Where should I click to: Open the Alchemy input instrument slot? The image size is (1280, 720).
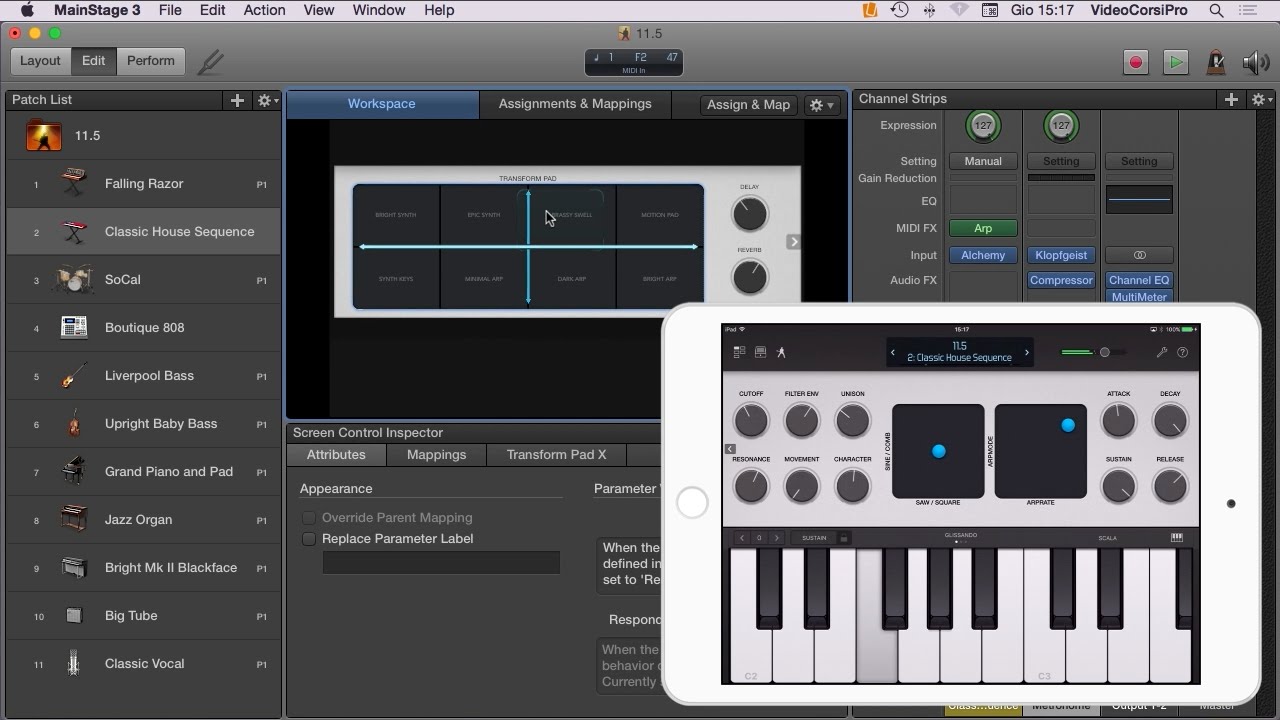pyautogui.click(x=983, y=255)
